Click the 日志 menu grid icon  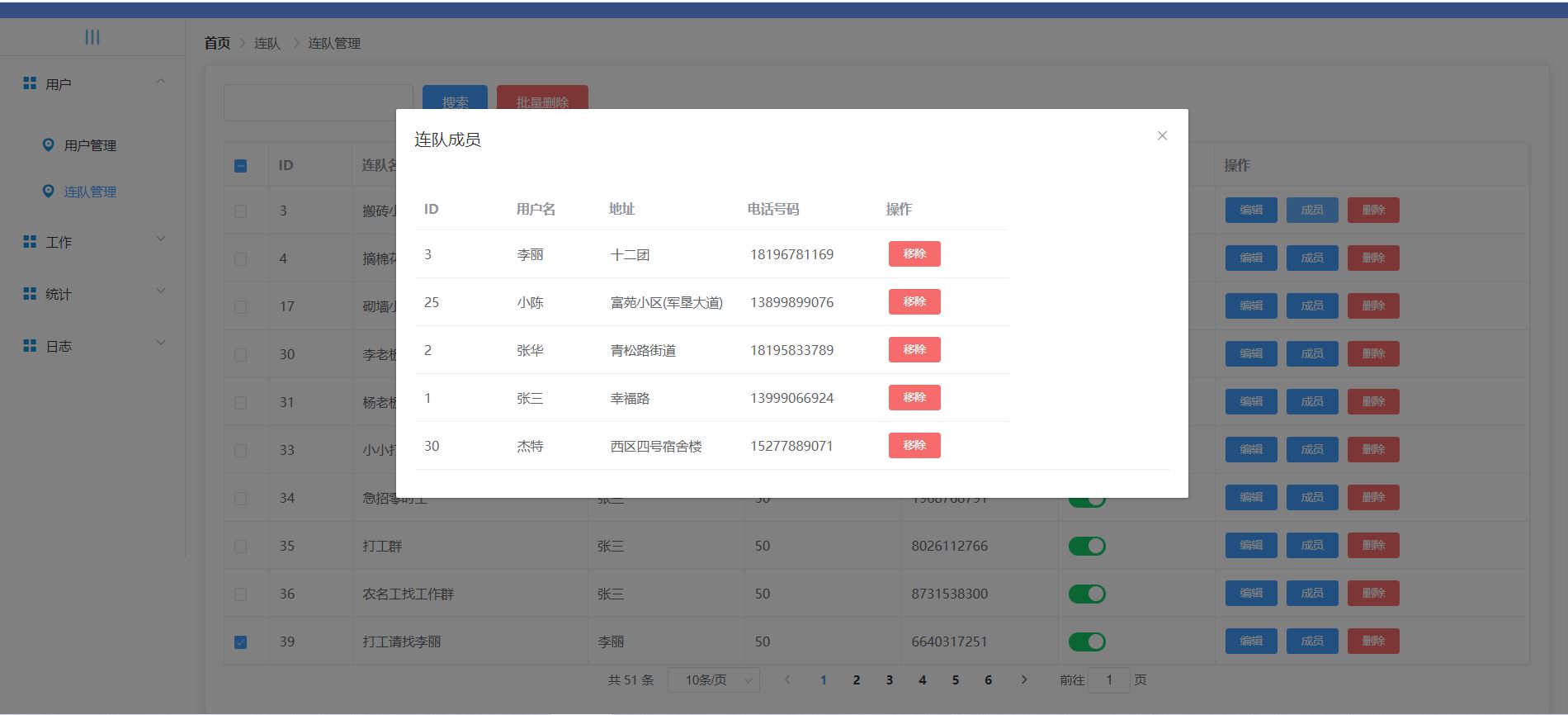pyautogui.click(x=30, y=345)
